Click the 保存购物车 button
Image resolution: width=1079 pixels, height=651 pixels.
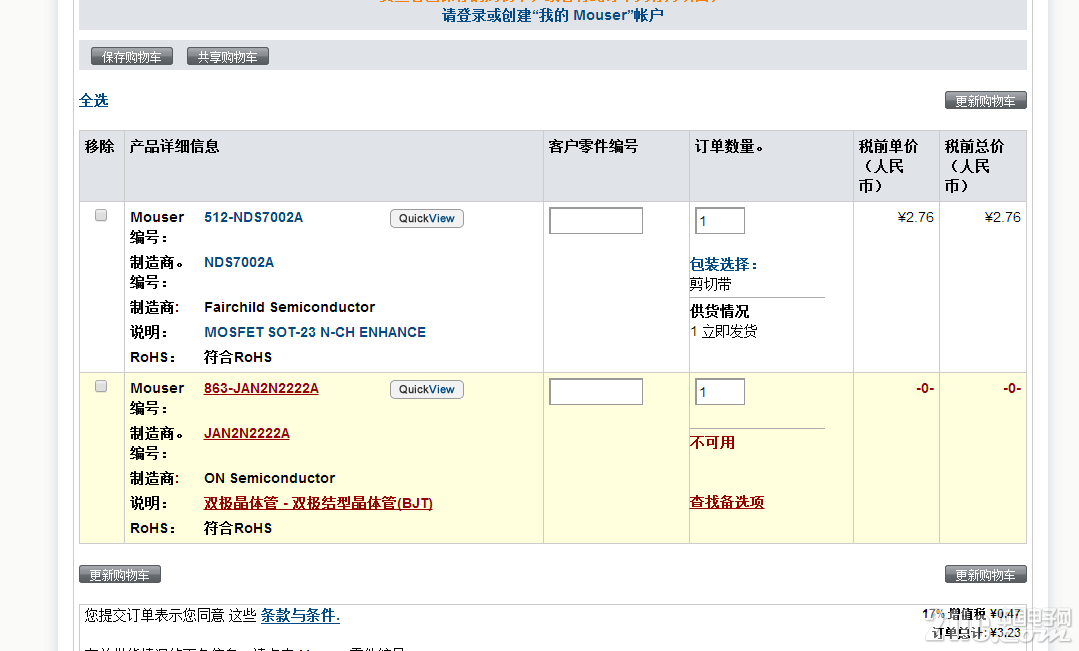click(131, 56)
